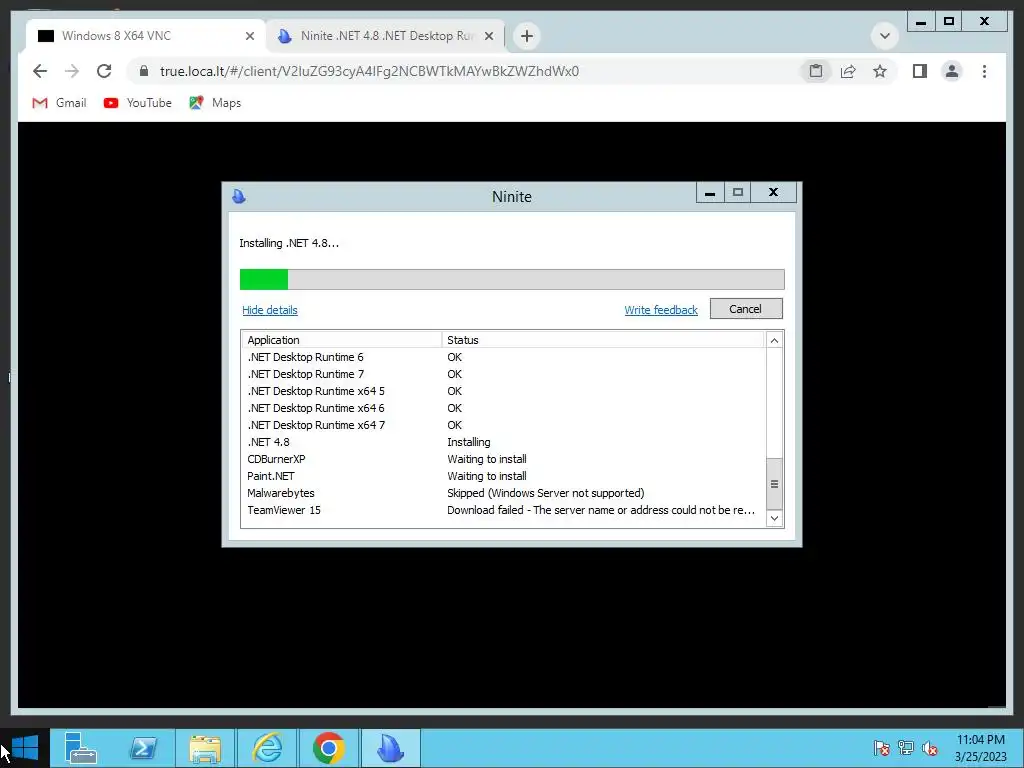The width and height of the screenshot is (1024, 768).
Task: Open the Gmail bookmark
Action: tap(59, 103)
